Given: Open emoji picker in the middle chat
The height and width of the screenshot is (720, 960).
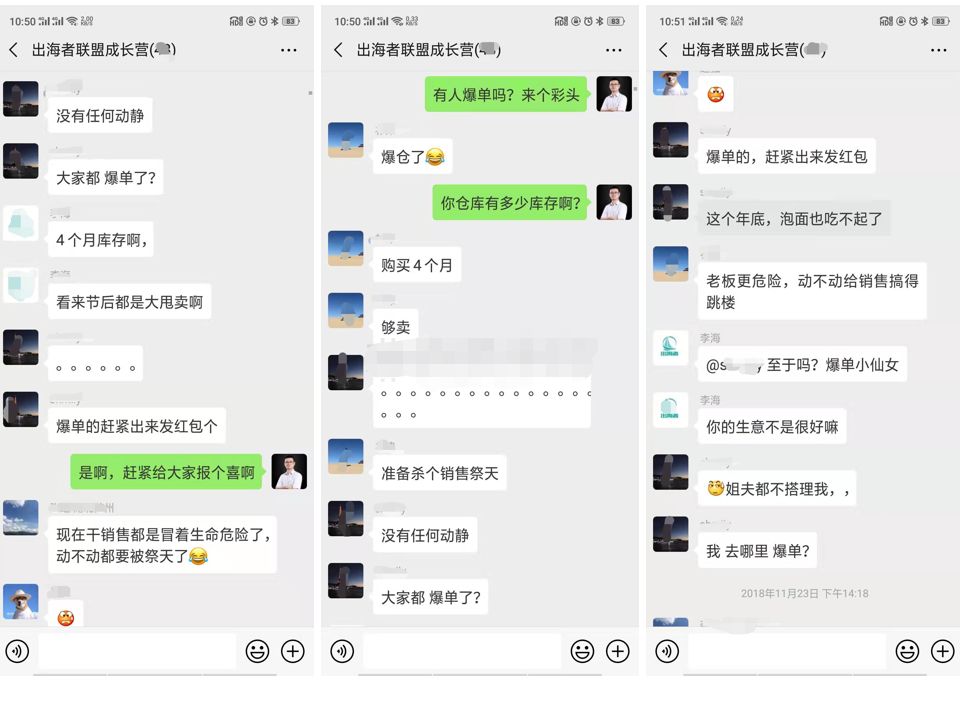Looking at the screenshot, I should pyautogui.click(x=582, y=651).
